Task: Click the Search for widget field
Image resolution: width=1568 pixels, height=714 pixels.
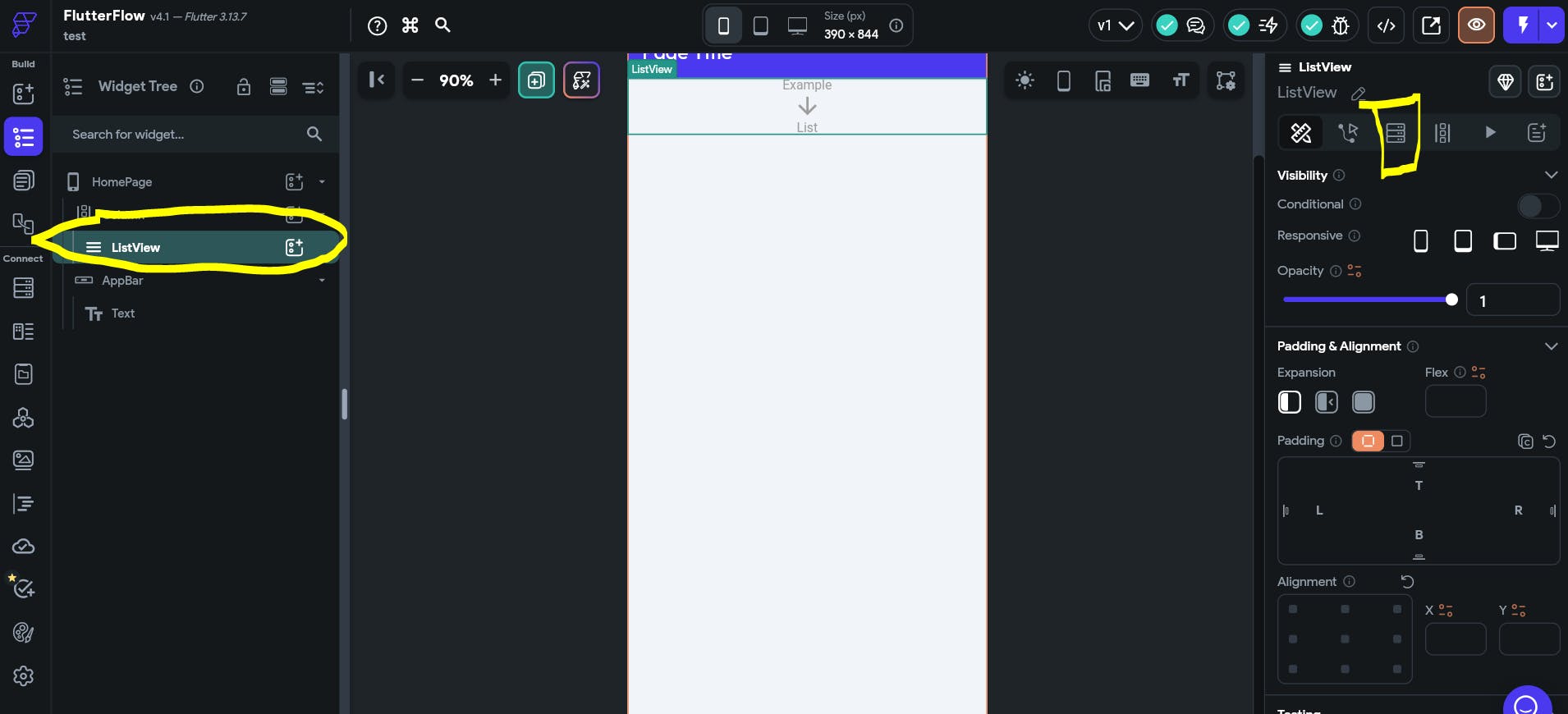Action: tap(195, 134)
